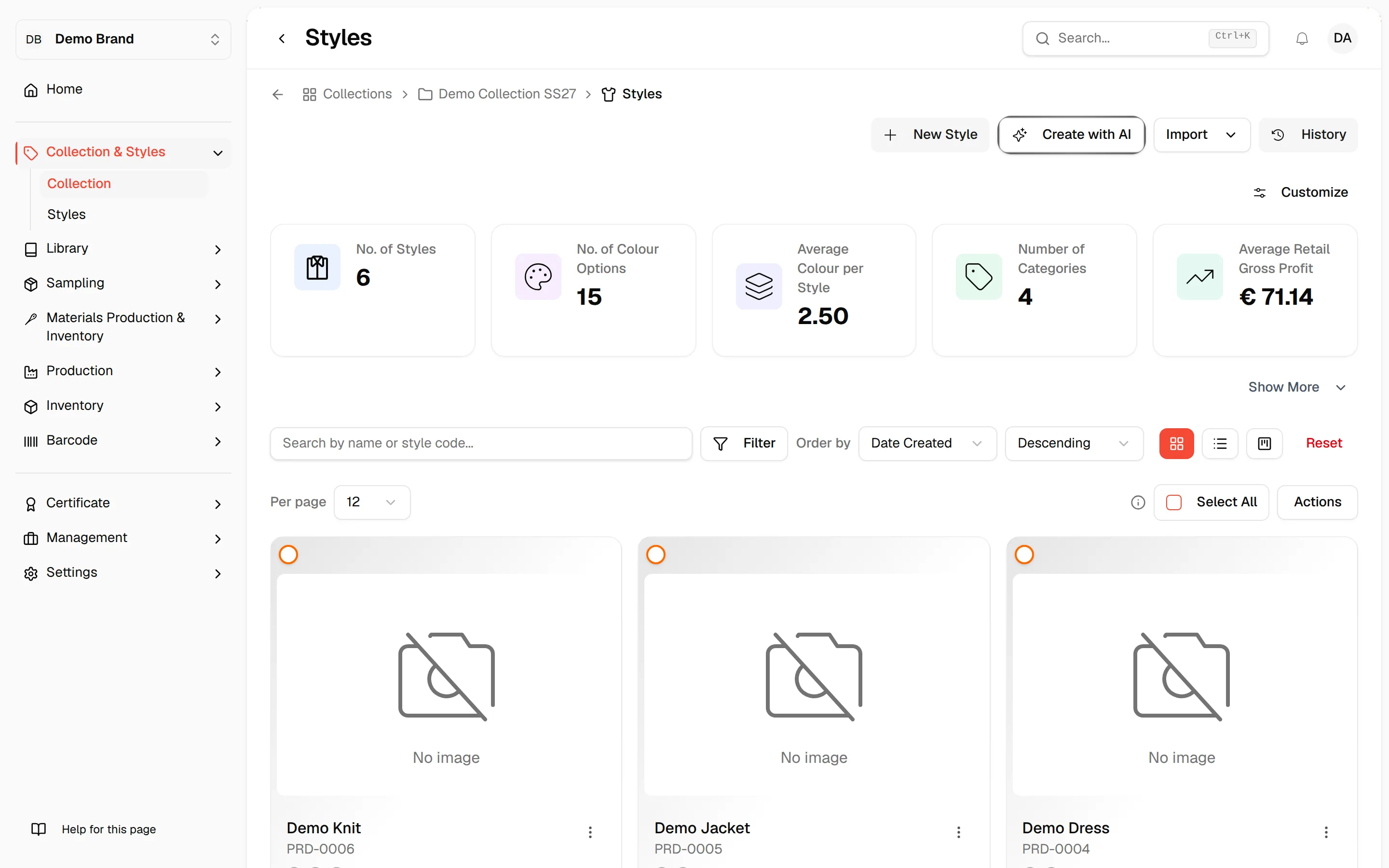This screenshot has width=1389, height=868.
Task: Click the Production factory icon in sidebar
Action: click(31, 372)
